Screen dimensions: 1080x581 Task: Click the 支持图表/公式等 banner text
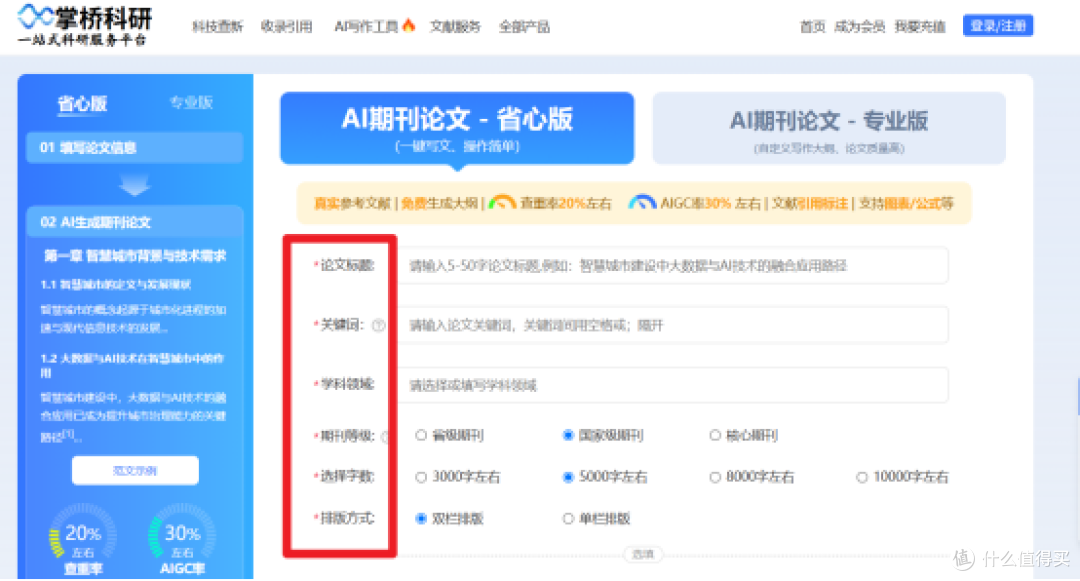[x=906, y=204]
